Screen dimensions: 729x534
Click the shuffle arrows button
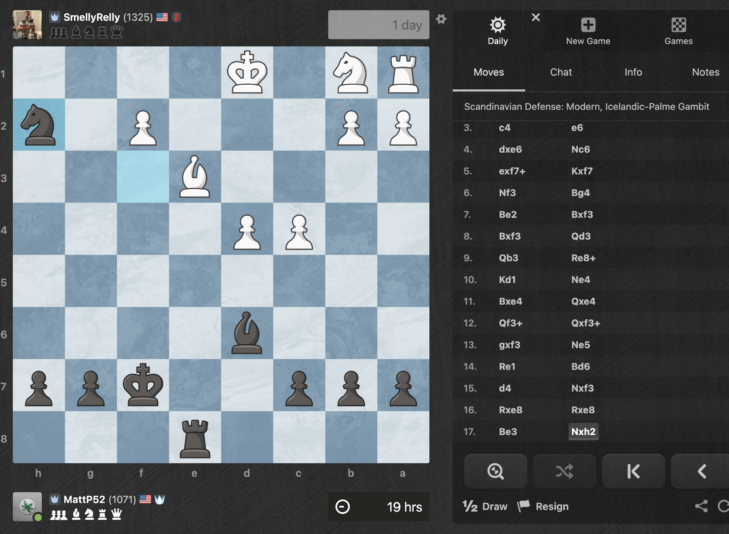pyautogui.click(x=564, y=471)
